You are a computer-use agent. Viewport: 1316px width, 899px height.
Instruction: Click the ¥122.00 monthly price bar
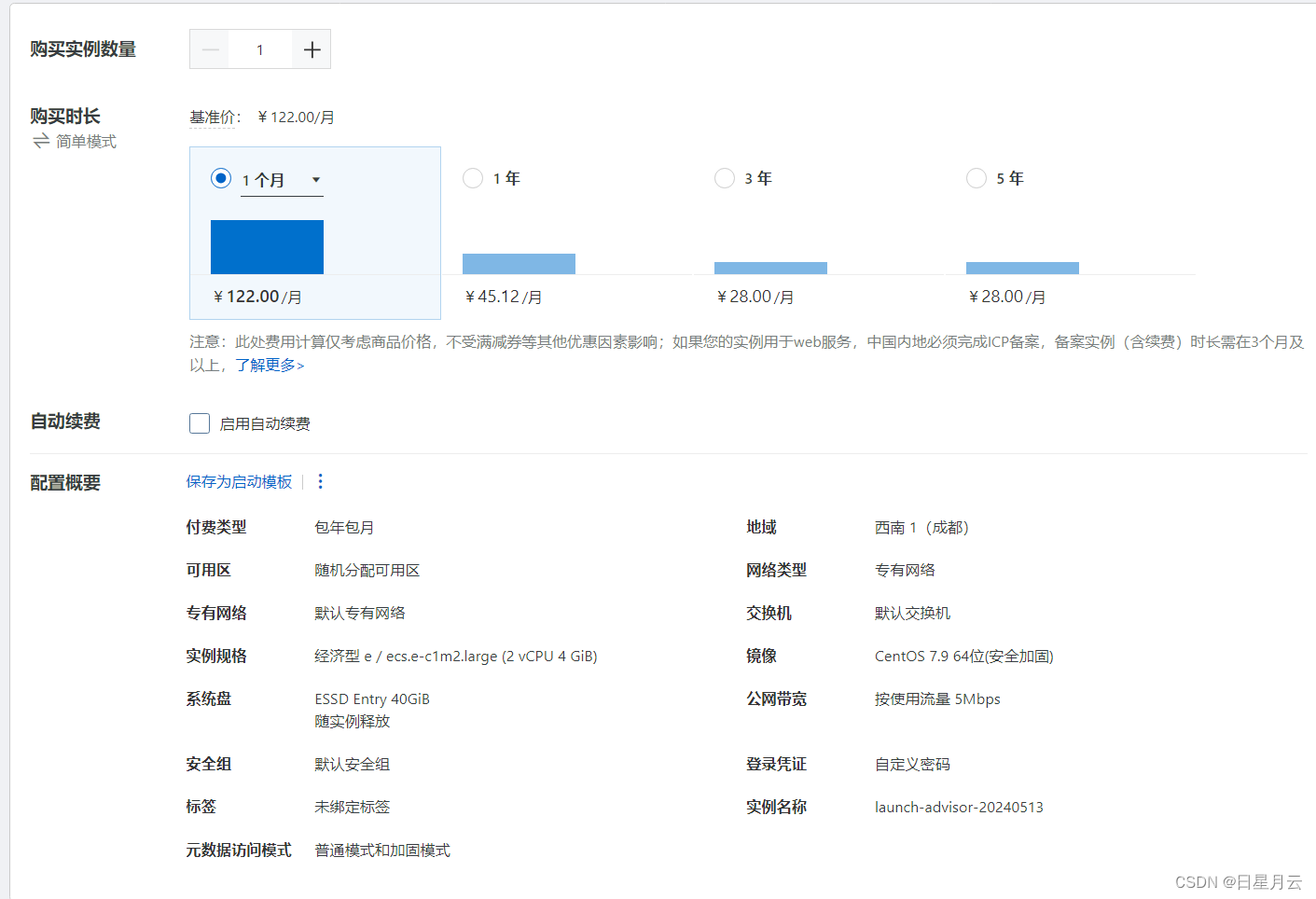267,247
